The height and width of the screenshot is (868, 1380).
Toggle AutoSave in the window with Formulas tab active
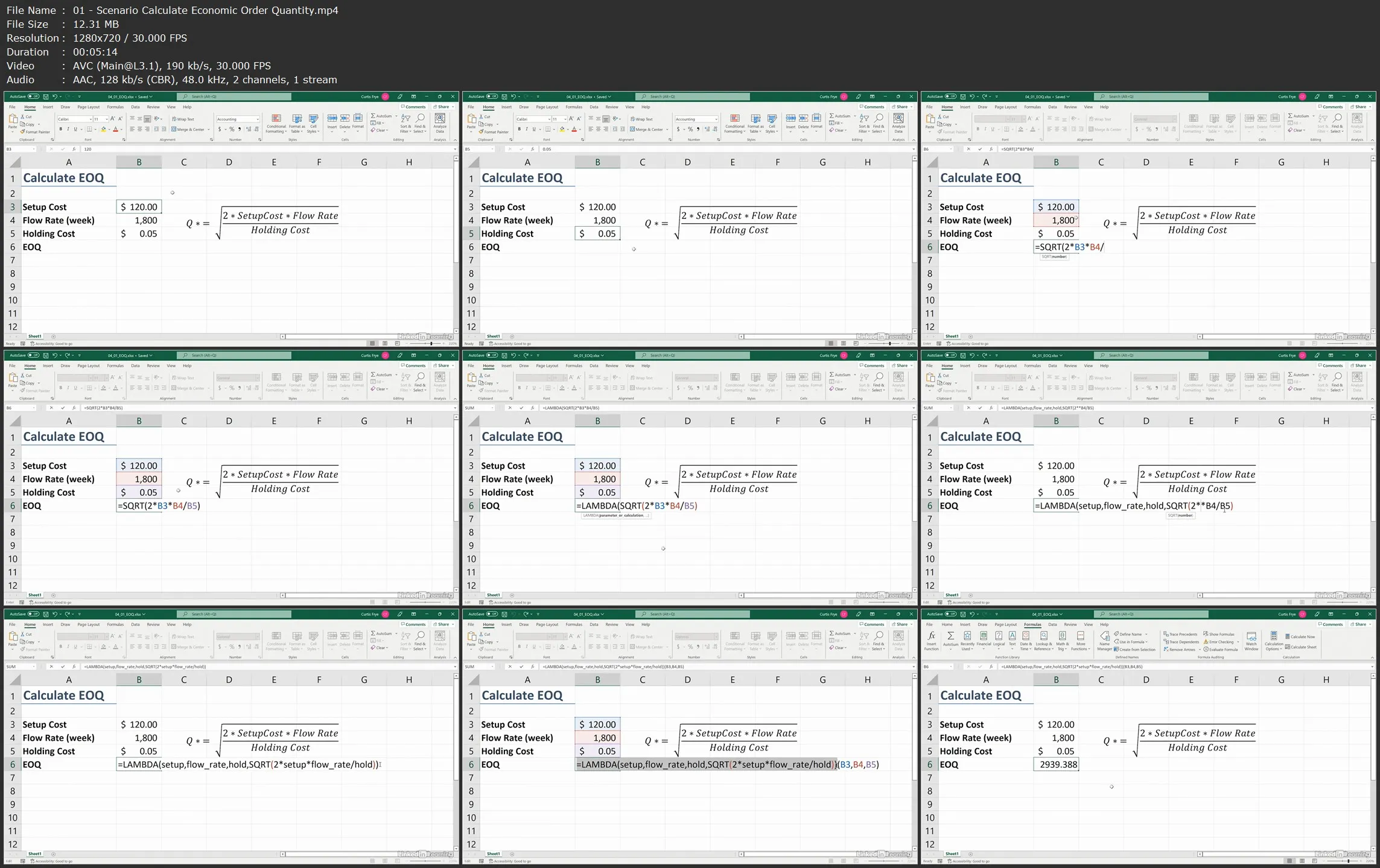(950, 614)
